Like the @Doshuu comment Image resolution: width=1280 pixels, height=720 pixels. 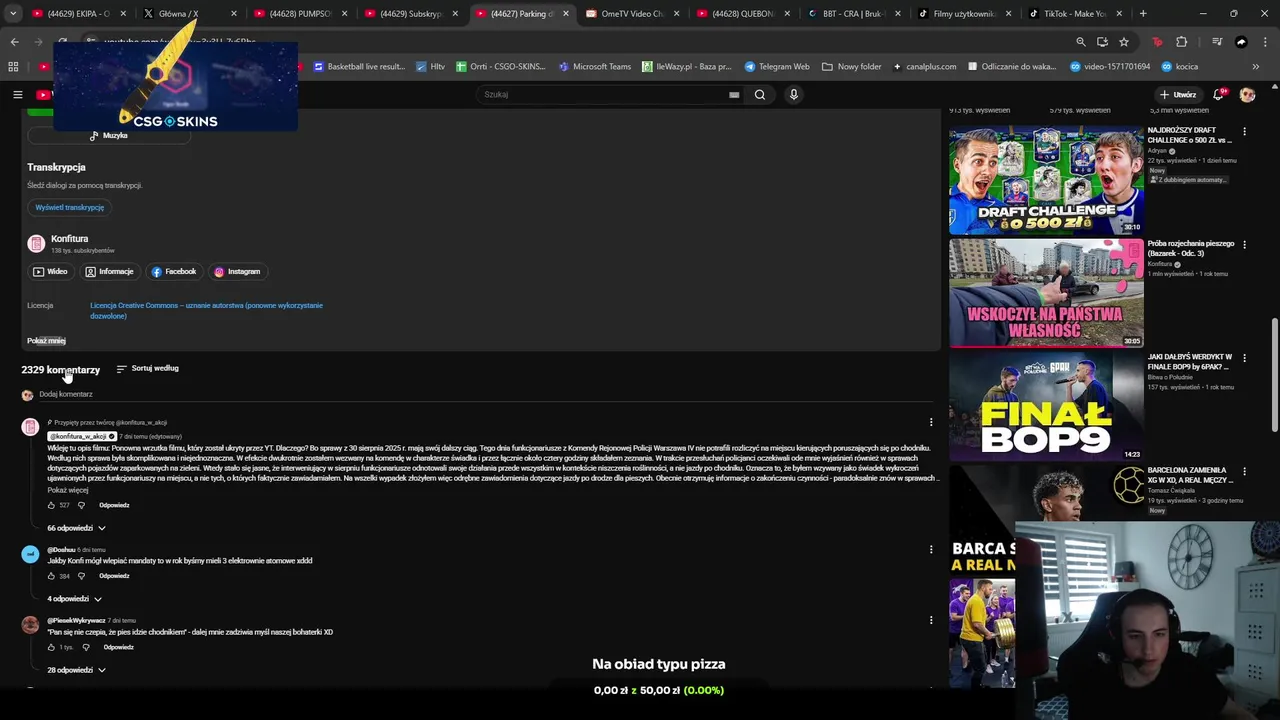(51, 576)
